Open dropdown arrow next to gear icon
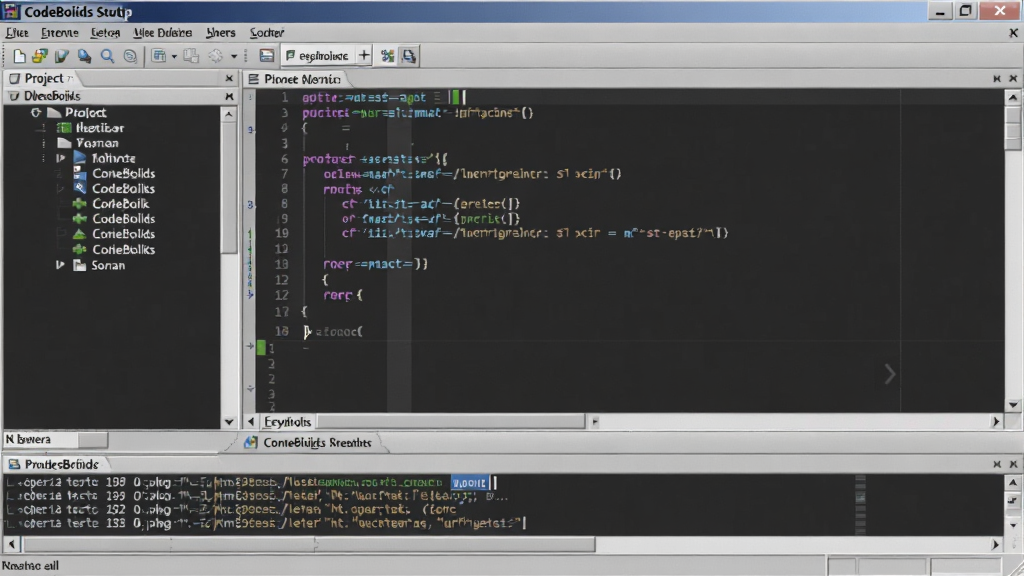Screen dimensions: 1024x576 (233, 57)
